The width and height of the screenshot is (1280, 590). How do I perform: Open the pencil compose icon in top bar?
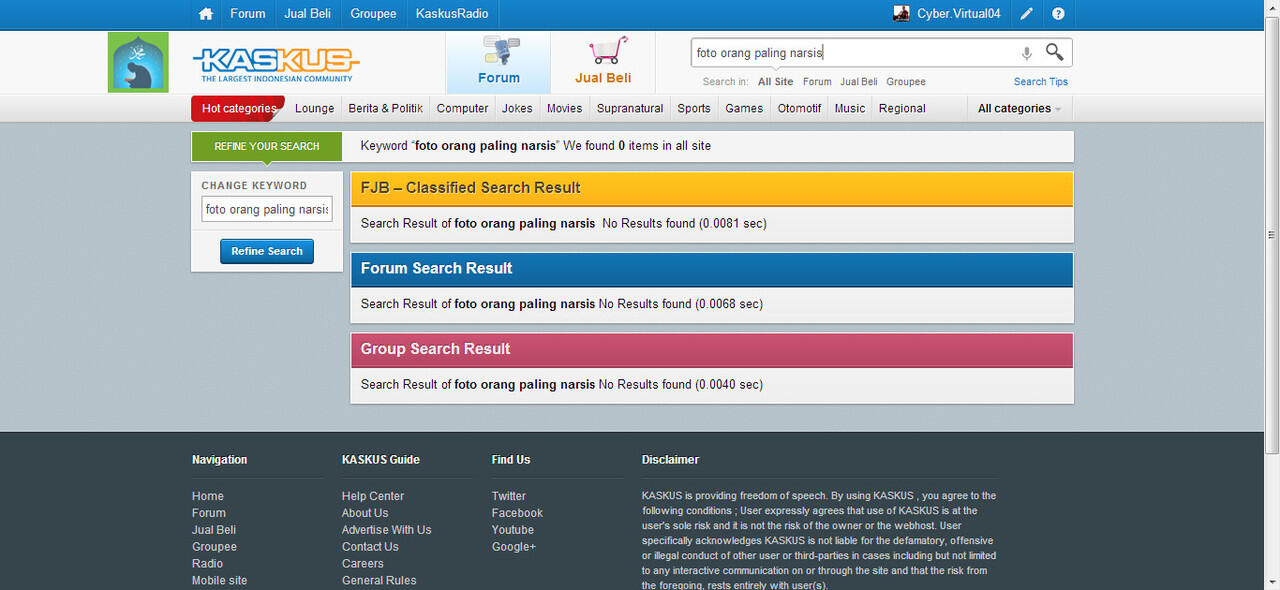coord(1027,14)
